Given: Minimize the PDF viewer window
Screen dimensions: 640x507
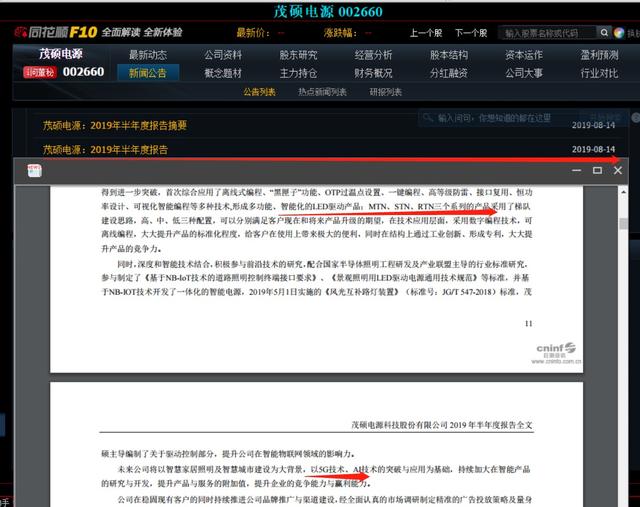Looking at the screenshot, I should click(x=577, y=170).
